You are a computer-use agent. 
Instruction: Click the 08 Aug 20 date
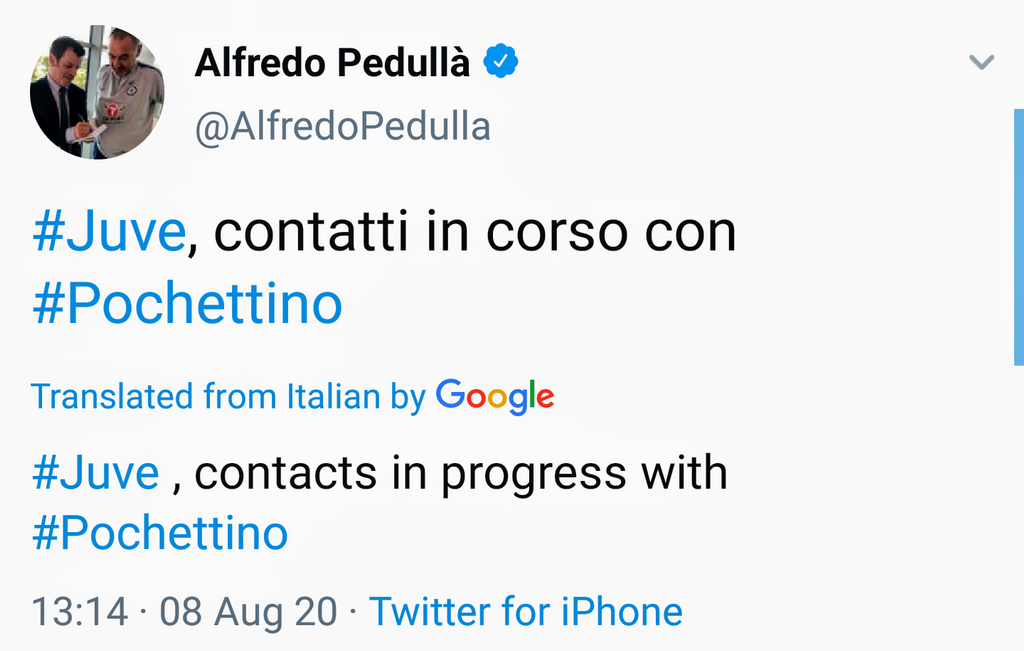pos(248,611)
